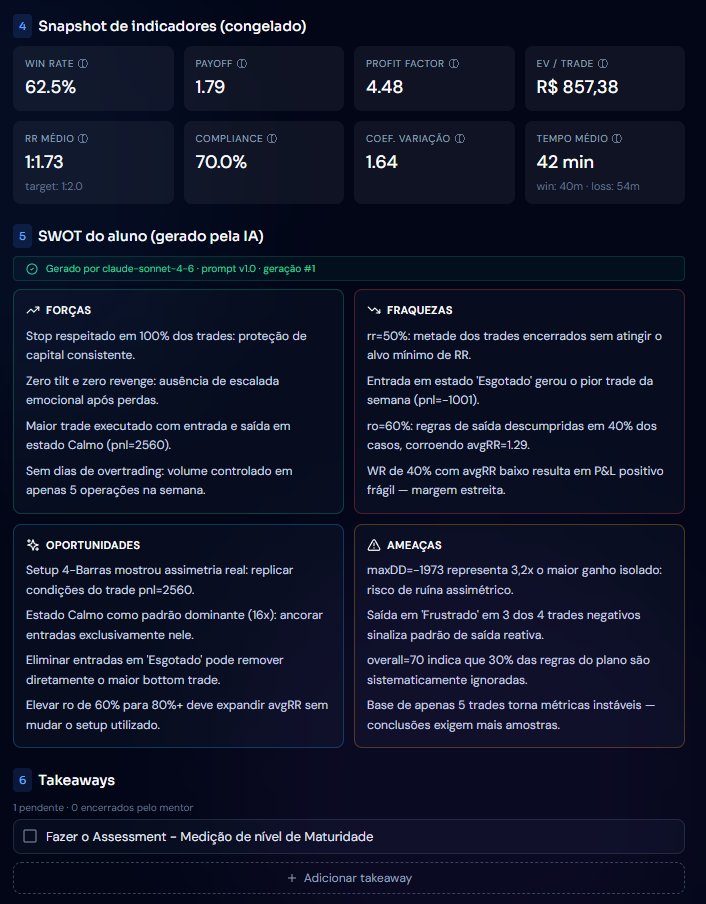706x904 pixels.
Task: Click the 'maxDD=-1973' threat line
Action: pyautogui.click(x=515, y=580)
